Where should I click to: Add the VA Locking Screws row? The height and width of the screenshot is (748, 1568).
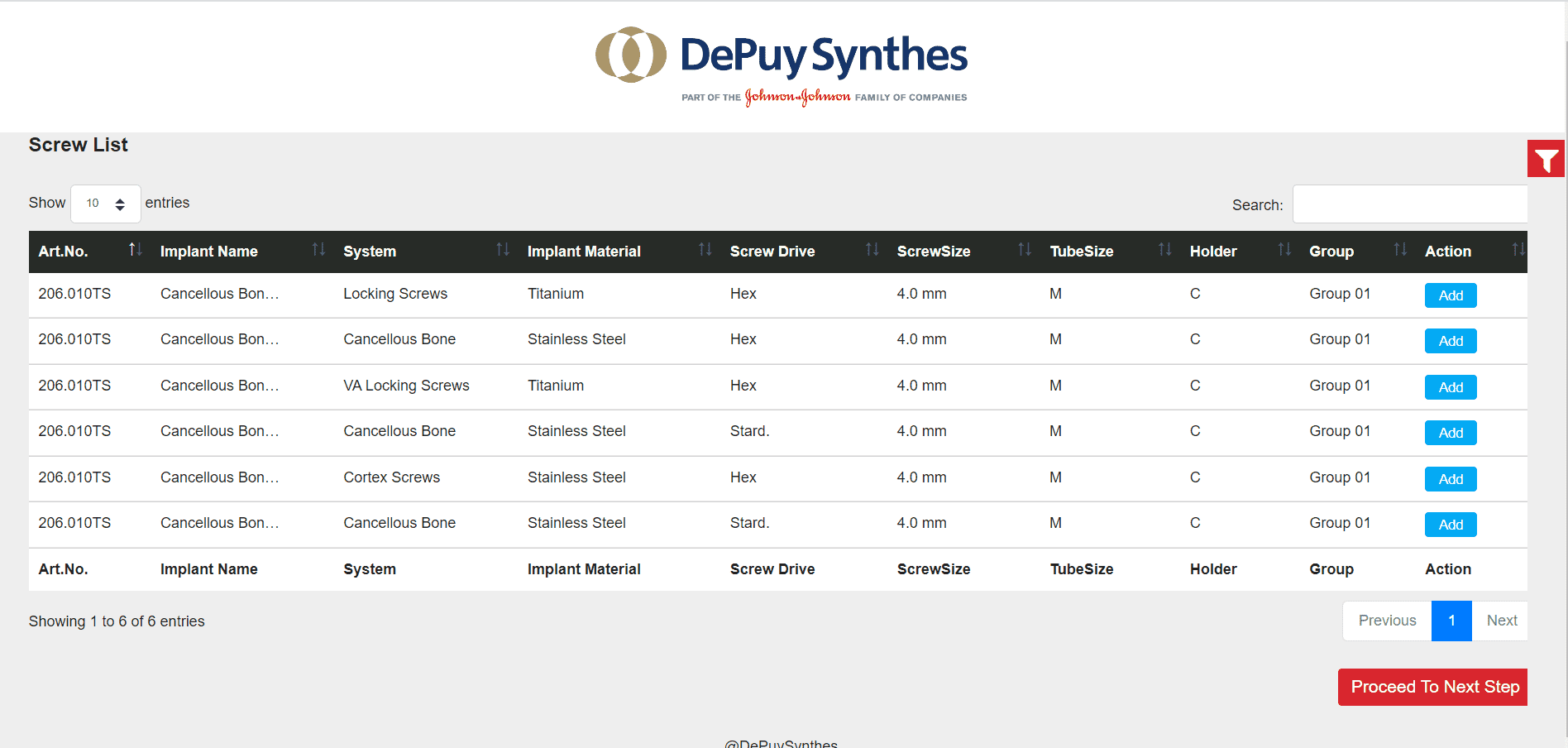[x=1451, y=387]
